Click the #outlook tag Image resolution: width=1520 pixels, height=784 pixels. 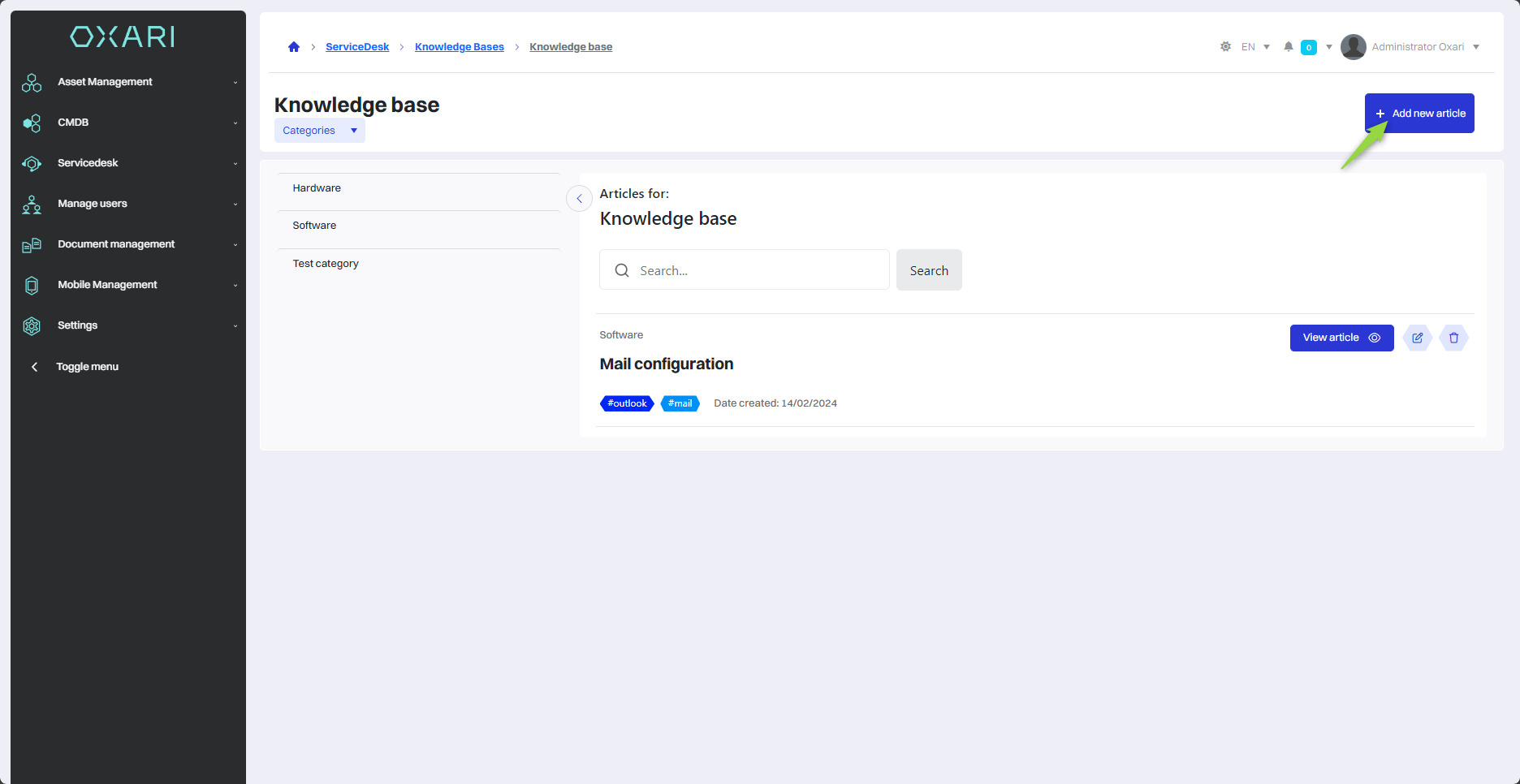coord(627,403)
